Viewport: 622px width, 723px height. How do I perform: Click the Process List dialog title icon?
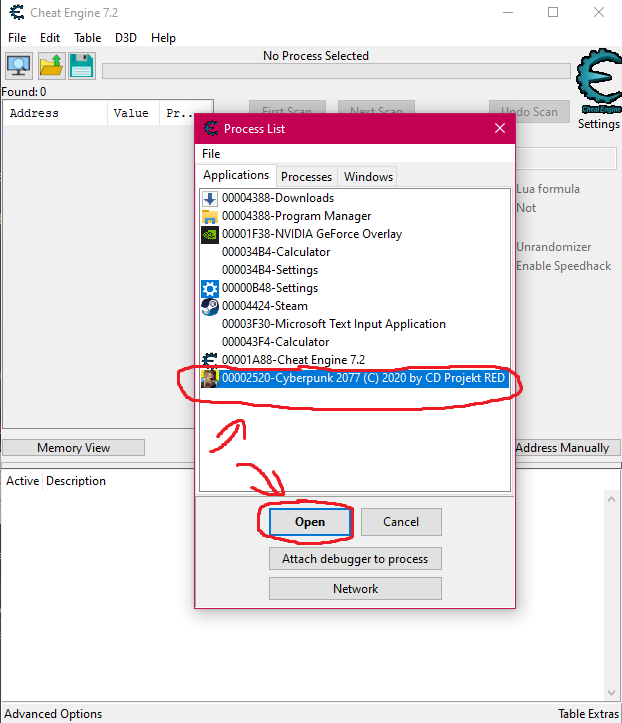[211, 128]
